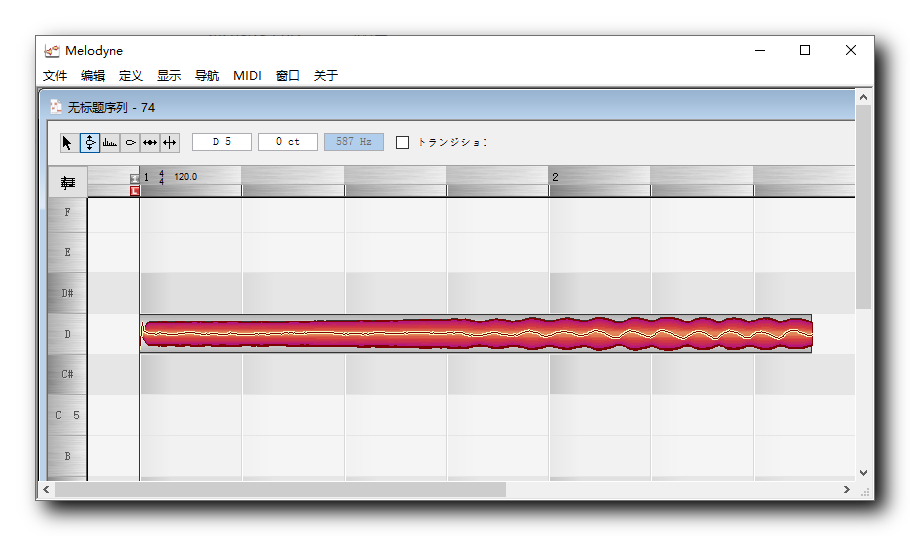
Task: Click the Melodyne app icon in title bar
Action: coord(52,51)
